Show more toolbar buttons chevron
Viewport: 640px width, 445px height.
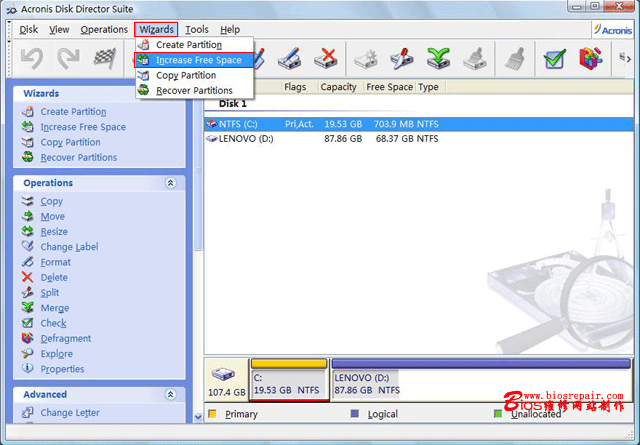(625, 58)
